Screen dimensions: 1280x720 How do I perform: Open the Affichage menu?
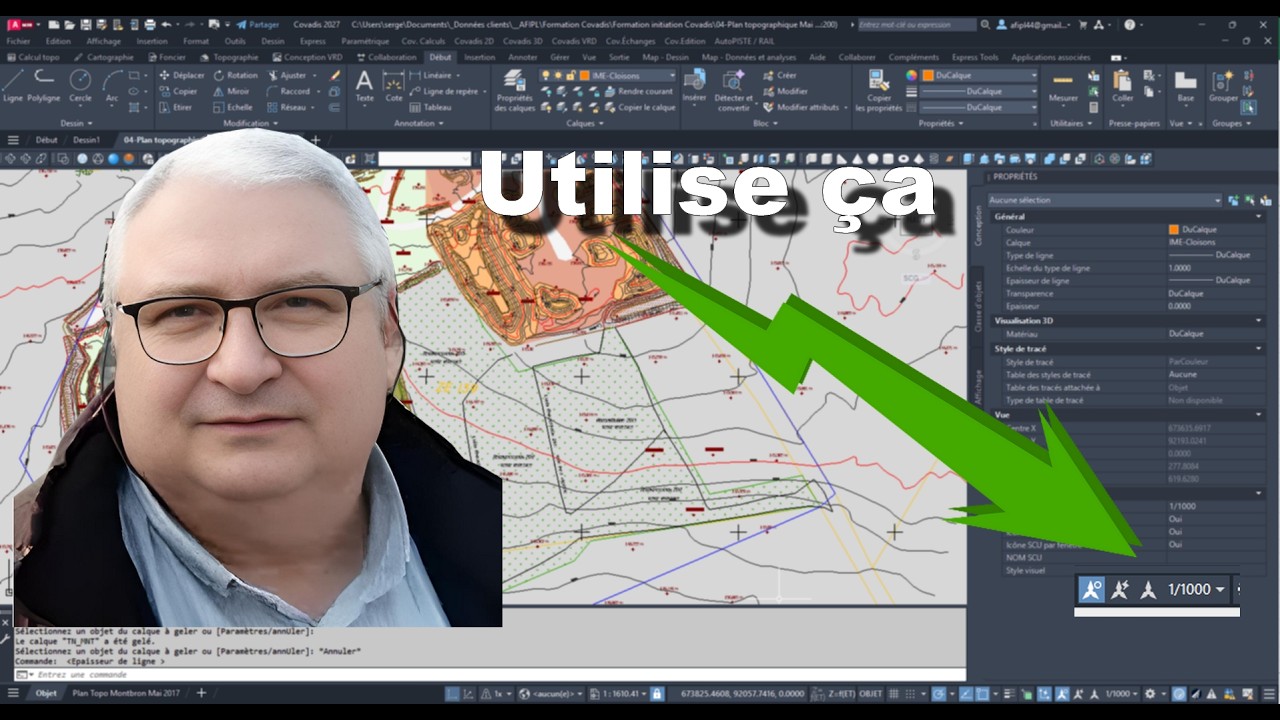coord(103,41)
